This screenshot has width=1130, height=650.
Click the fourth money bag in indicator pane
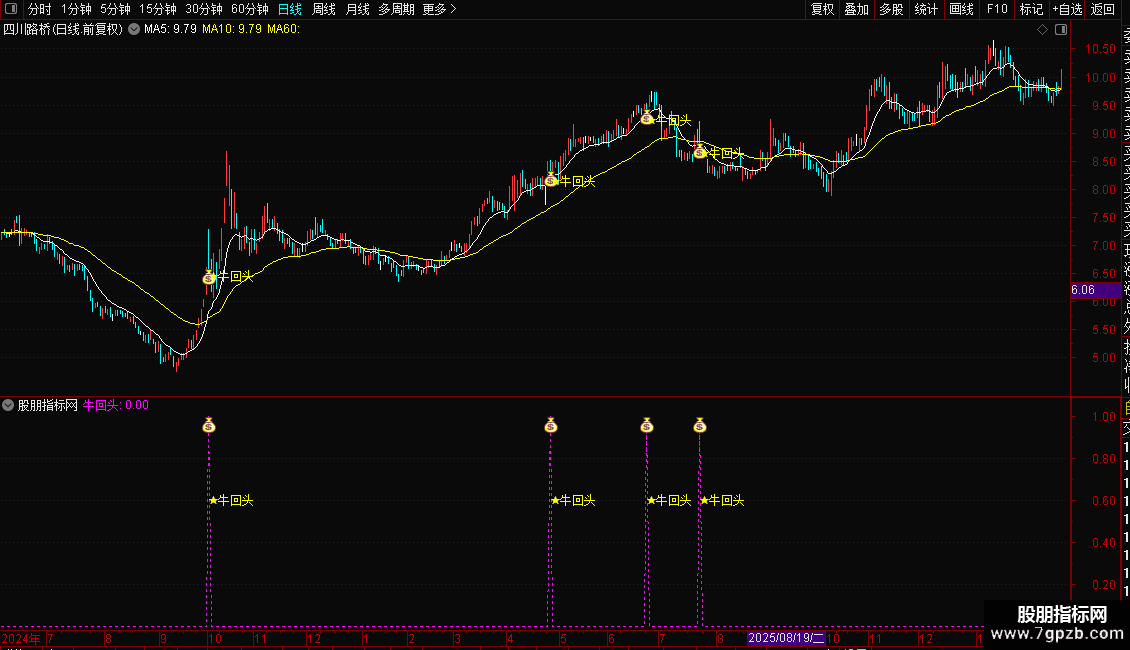(700, 425)
